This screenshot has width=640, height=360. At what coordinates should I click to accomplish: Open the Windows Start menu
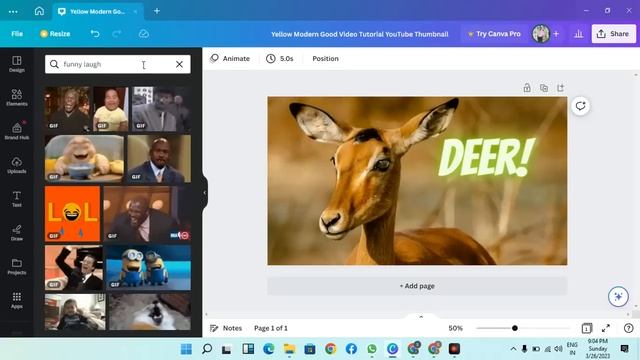coord(186,349)
